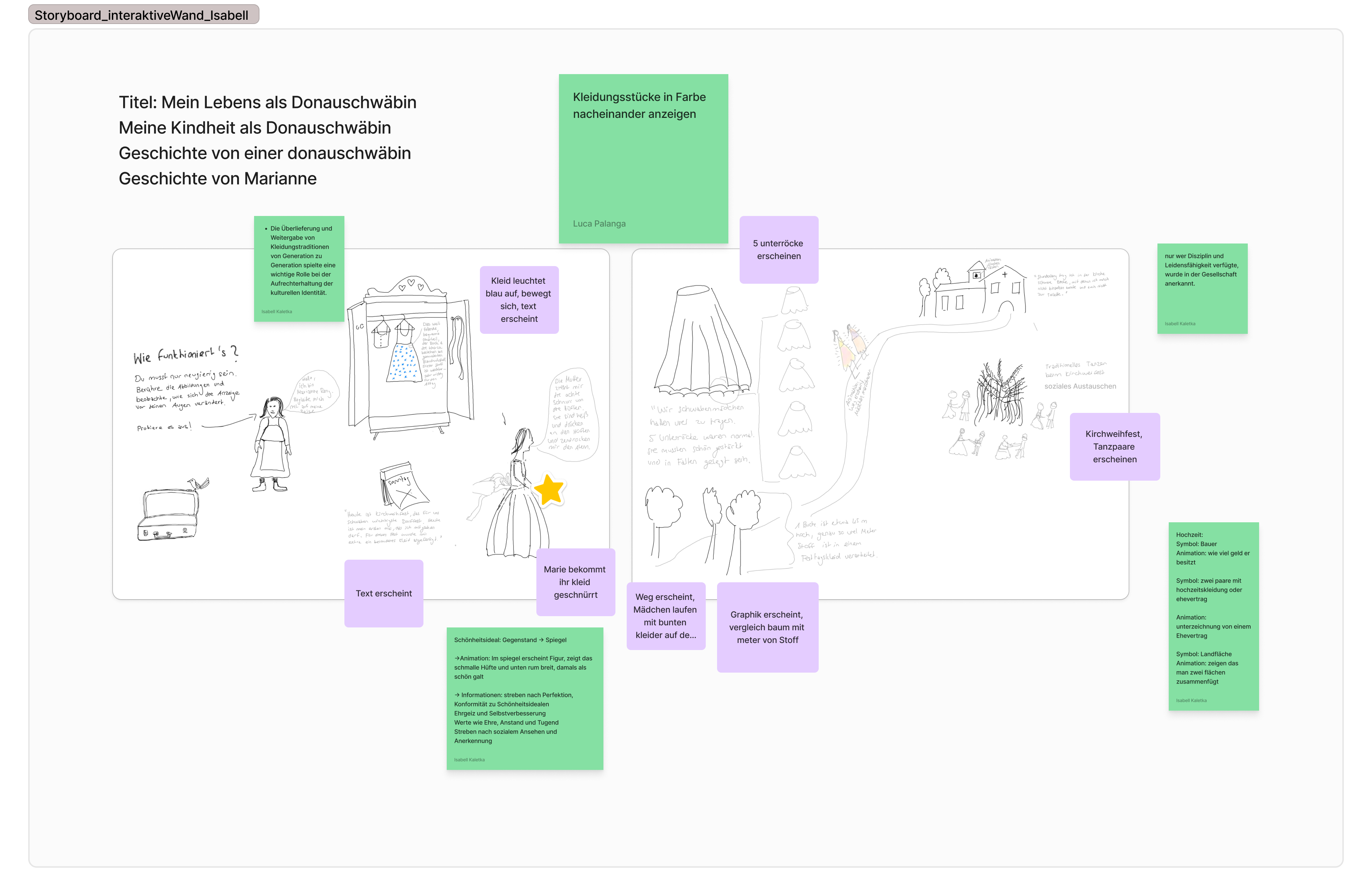Select the green 'Schönheitsideal: Gegenstand → Spiegel' note
Image resolution: width=1372 pixels, height=896 pixels.
[x=525, y=699]
